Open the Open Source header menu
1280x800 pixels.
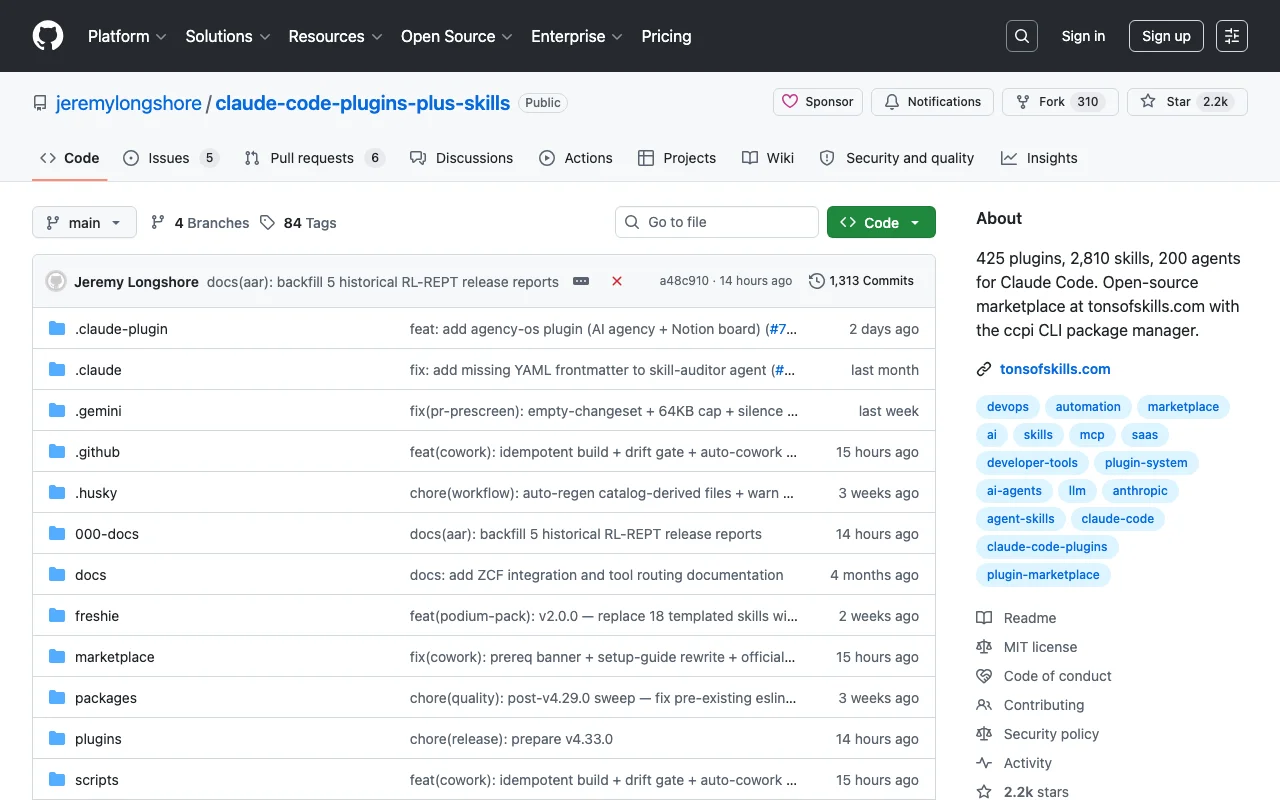point(457,36)
